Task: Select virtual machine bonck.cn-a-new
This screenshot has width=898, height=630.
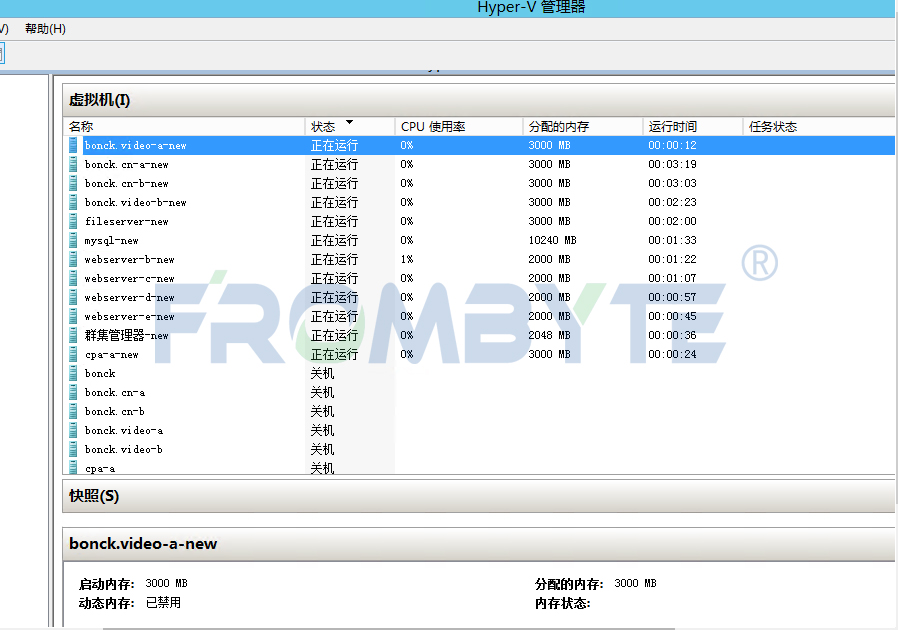Action: 127,164
